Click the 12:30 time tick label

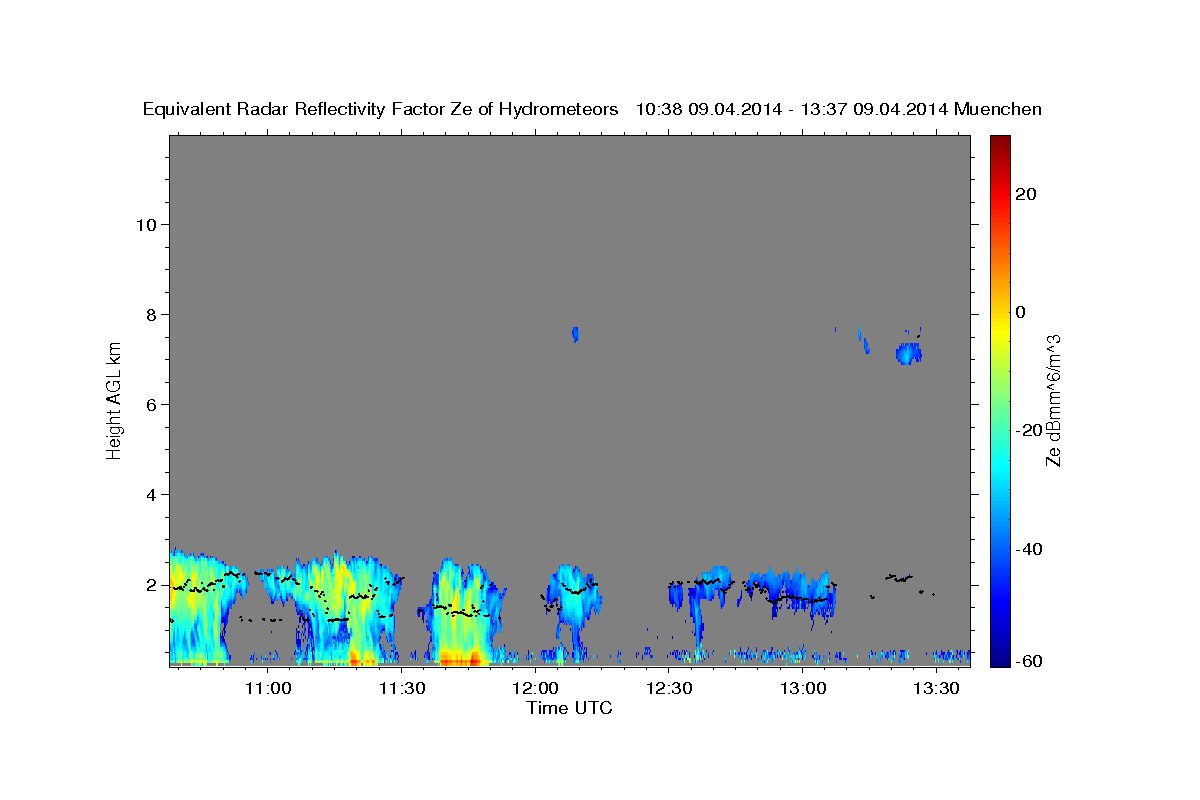[669, 688]
